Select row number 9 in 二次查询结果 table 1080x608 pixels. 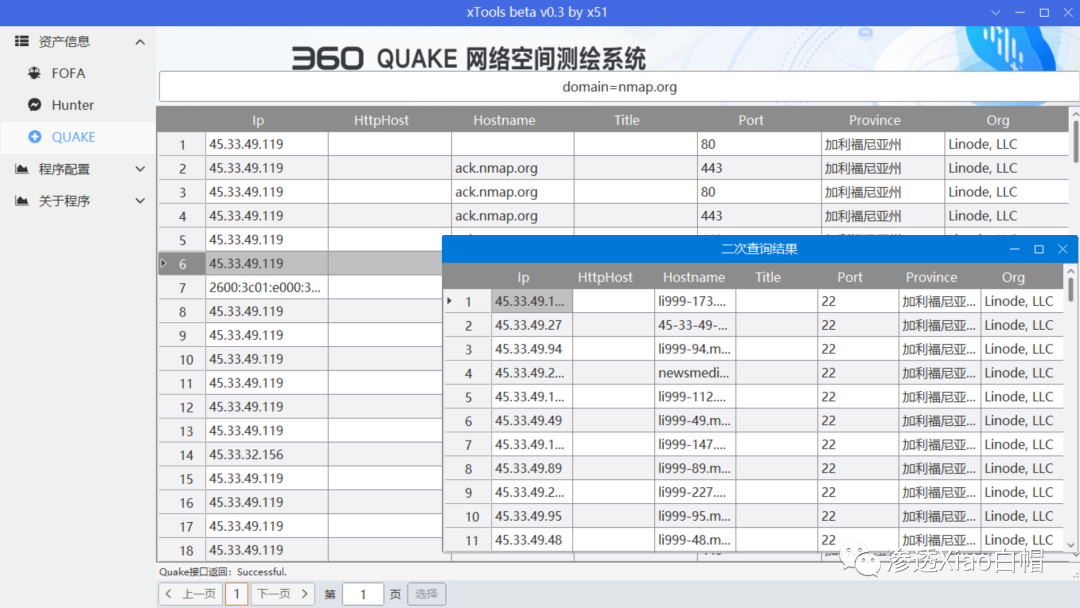click(x=468, y=492)
